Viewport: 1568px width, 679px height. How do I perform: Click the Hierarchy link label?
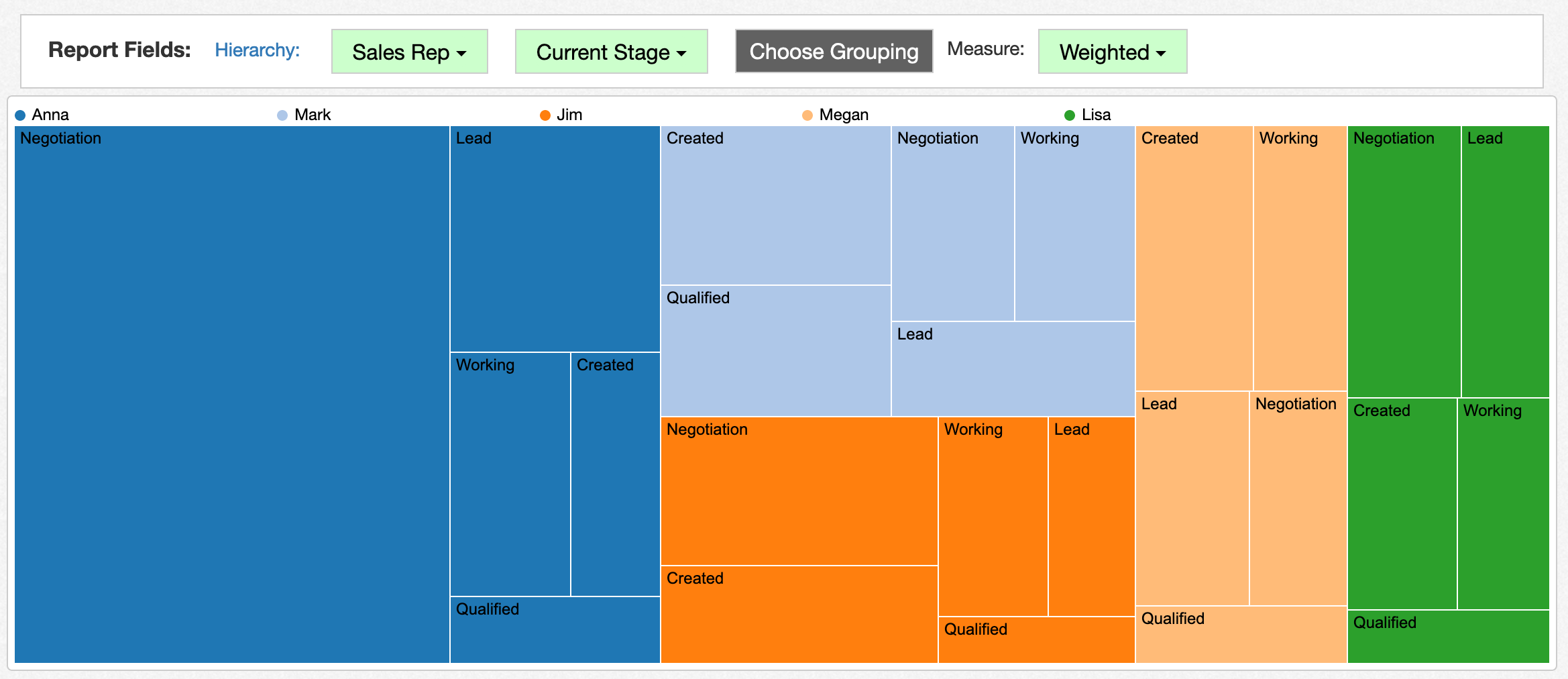pyautogui.click(x=257, y=50)
